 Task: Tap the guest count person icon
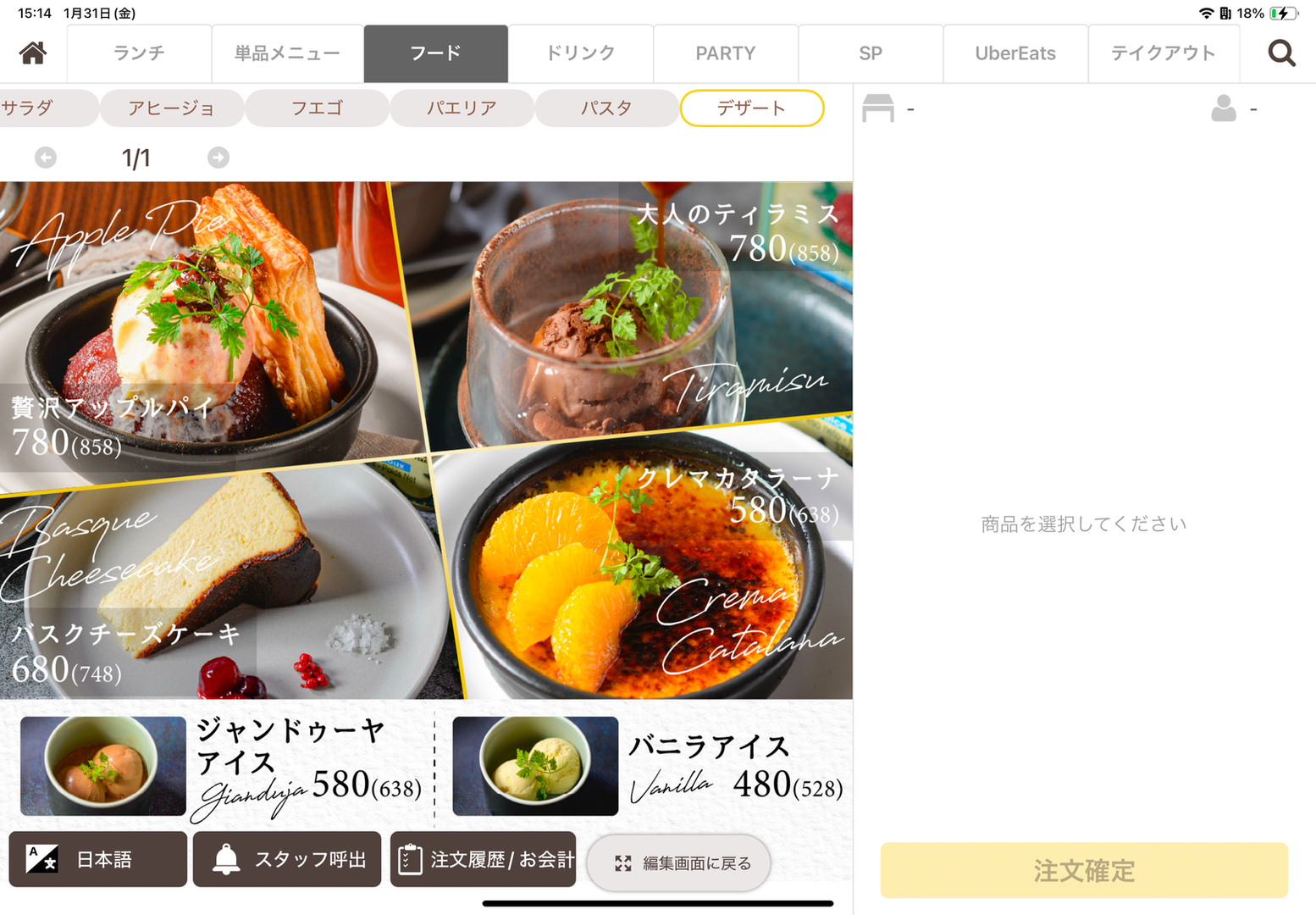click(x=1224, y=108)
